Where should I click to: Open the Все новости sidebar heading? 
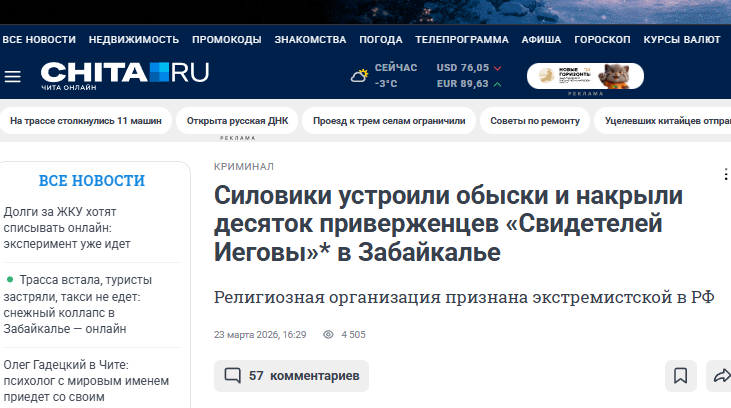(x=92, y=181)
